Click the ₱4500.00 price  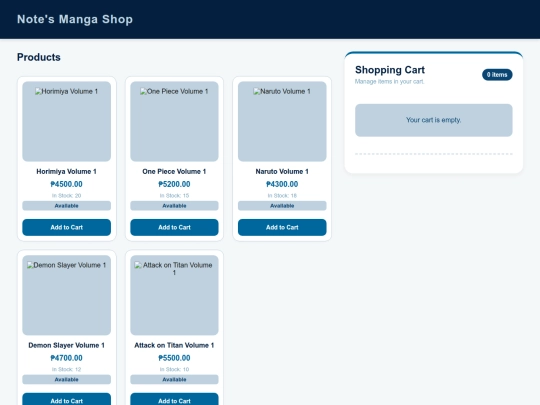pos(66,184)
